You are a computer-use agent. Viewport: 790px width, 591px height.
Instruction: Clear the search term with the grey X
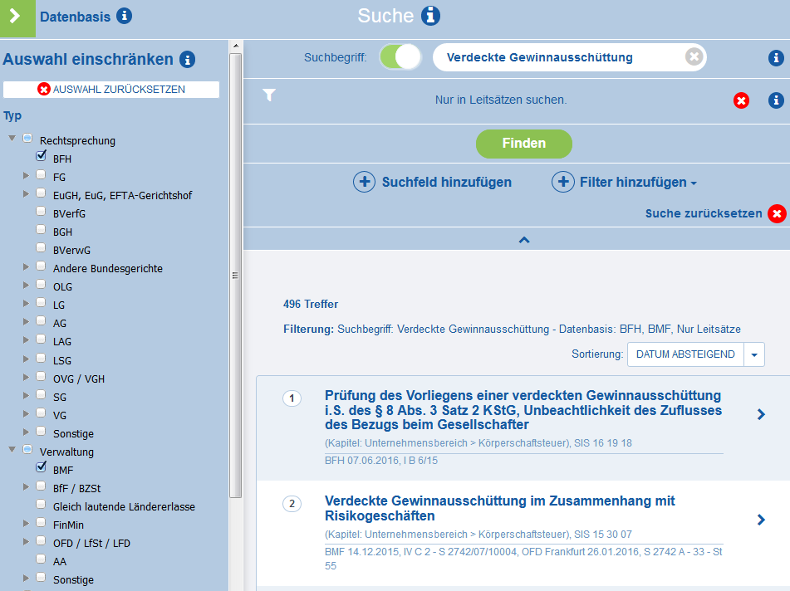tap(694, 56)
